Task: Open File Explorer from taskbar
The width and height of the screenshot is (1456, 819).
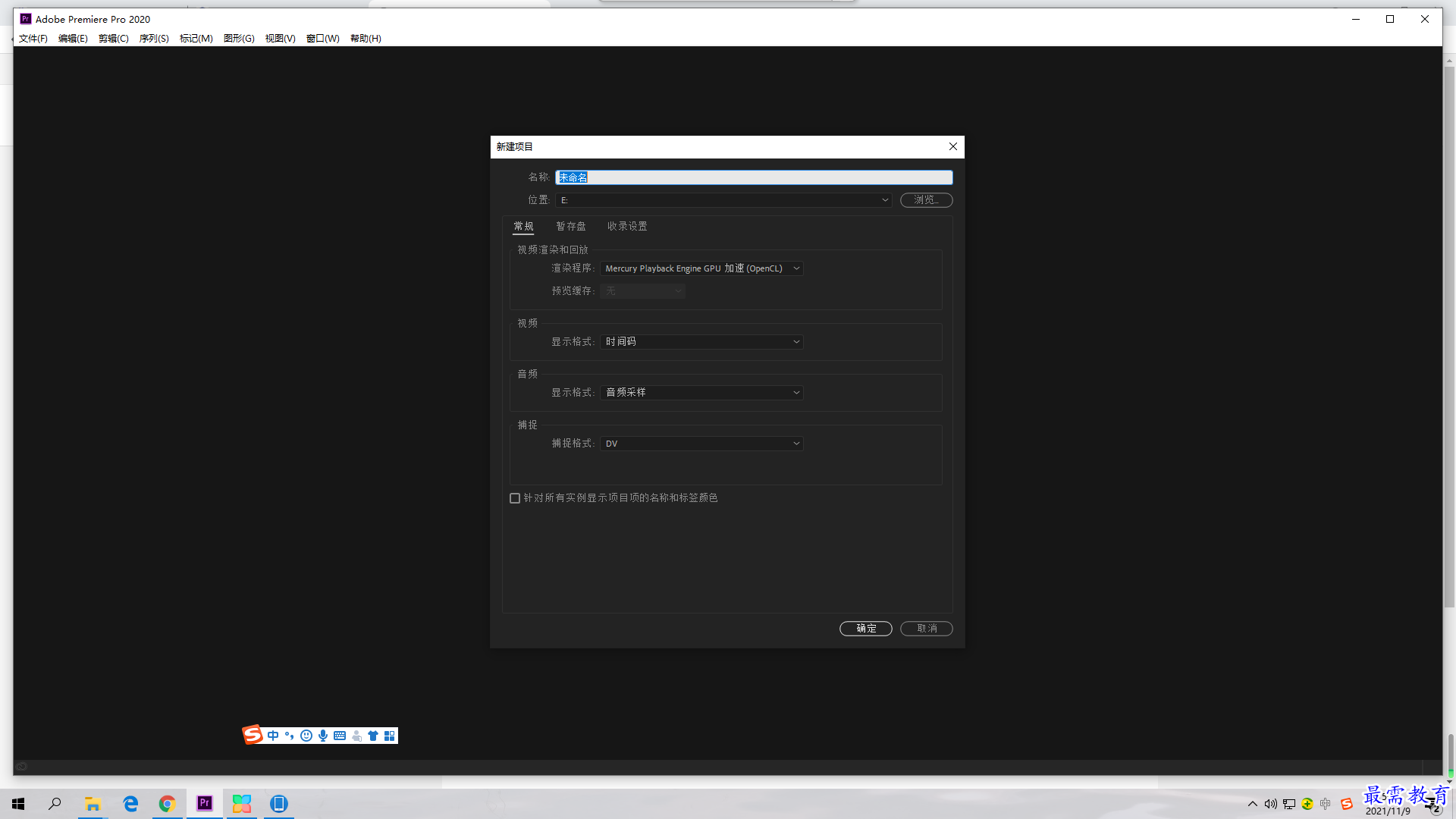Action: pyautogui.click(x=93, y=804)
